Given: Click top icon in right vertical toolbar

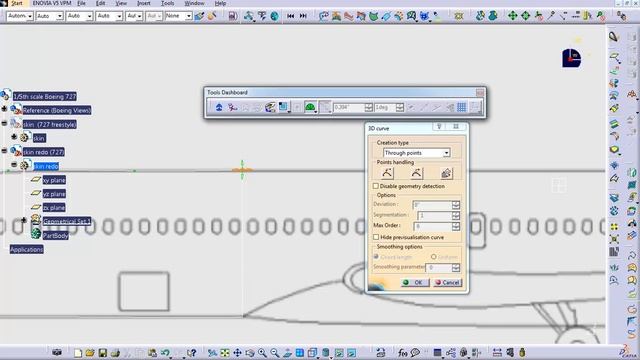Looking at the screenshot, I should (614, 37).
